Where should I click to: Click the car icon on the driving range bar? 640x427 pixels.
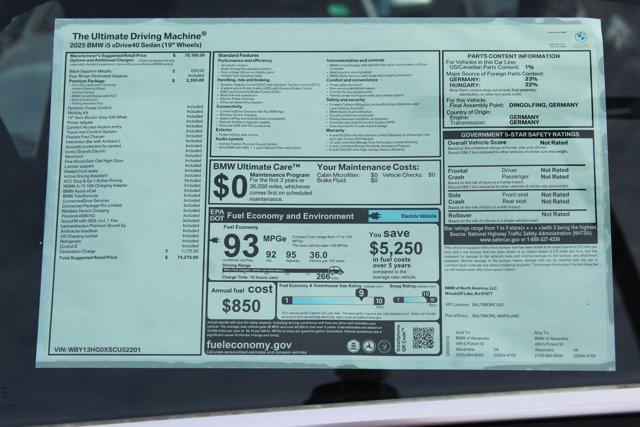[336, 270]
